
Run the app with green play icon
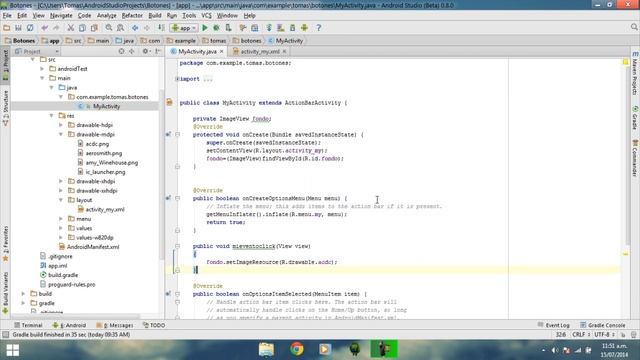point(205,28)
